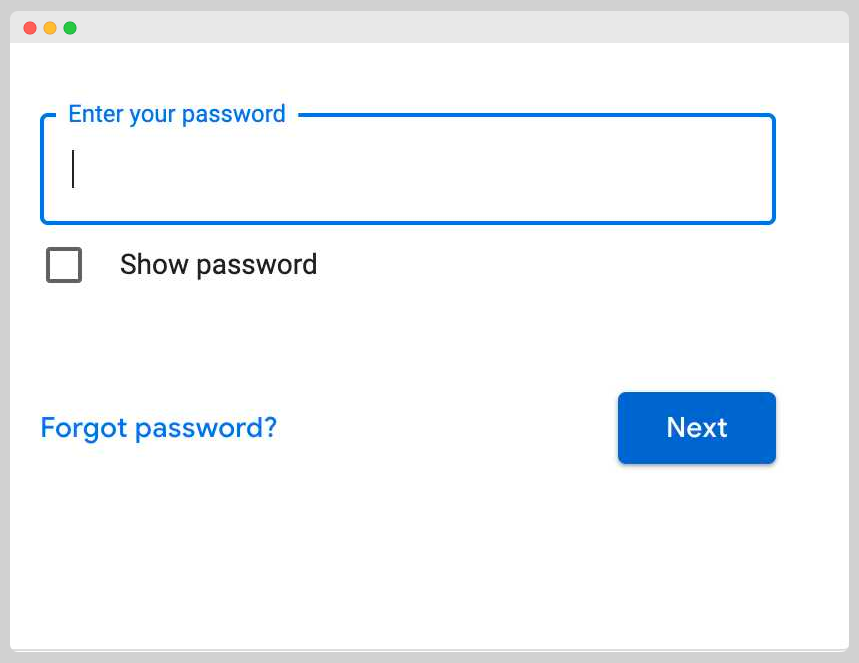Tick the Show password checkbox

(x=64, y=265)
